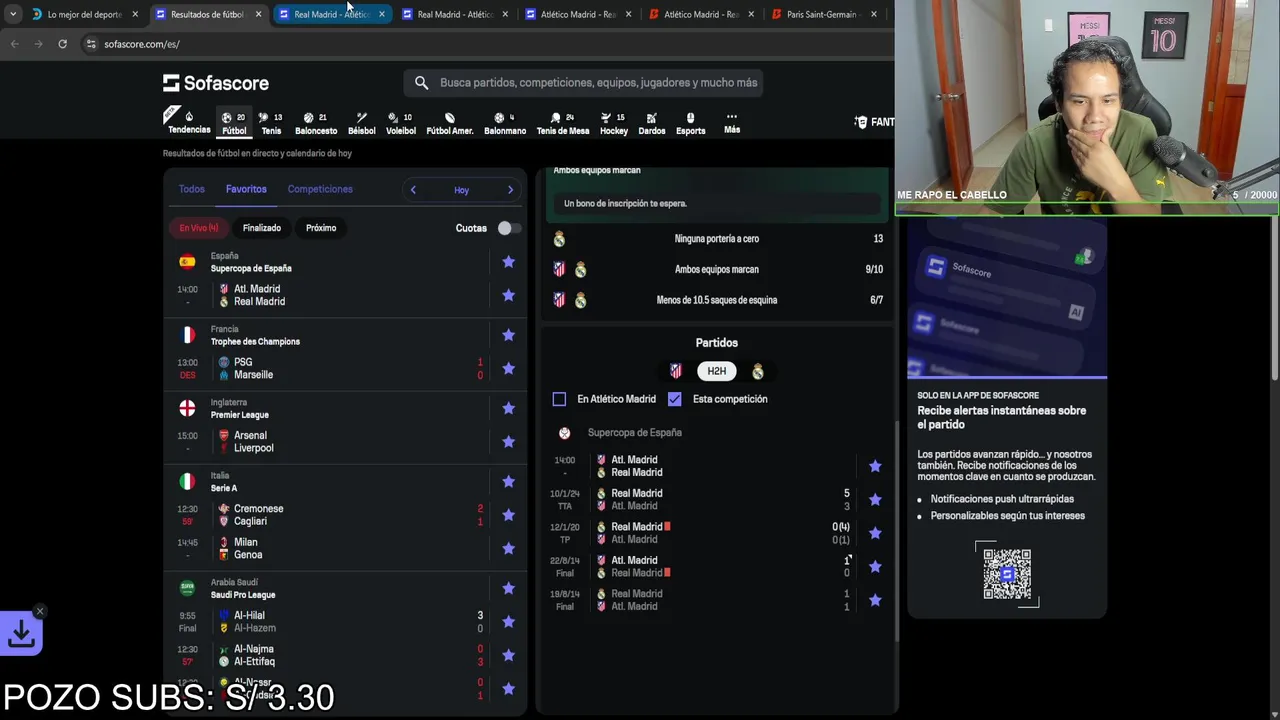The image size is (1280, 720).
Task: Click the search magnifier icon
Action: click(x=421, y=83)
